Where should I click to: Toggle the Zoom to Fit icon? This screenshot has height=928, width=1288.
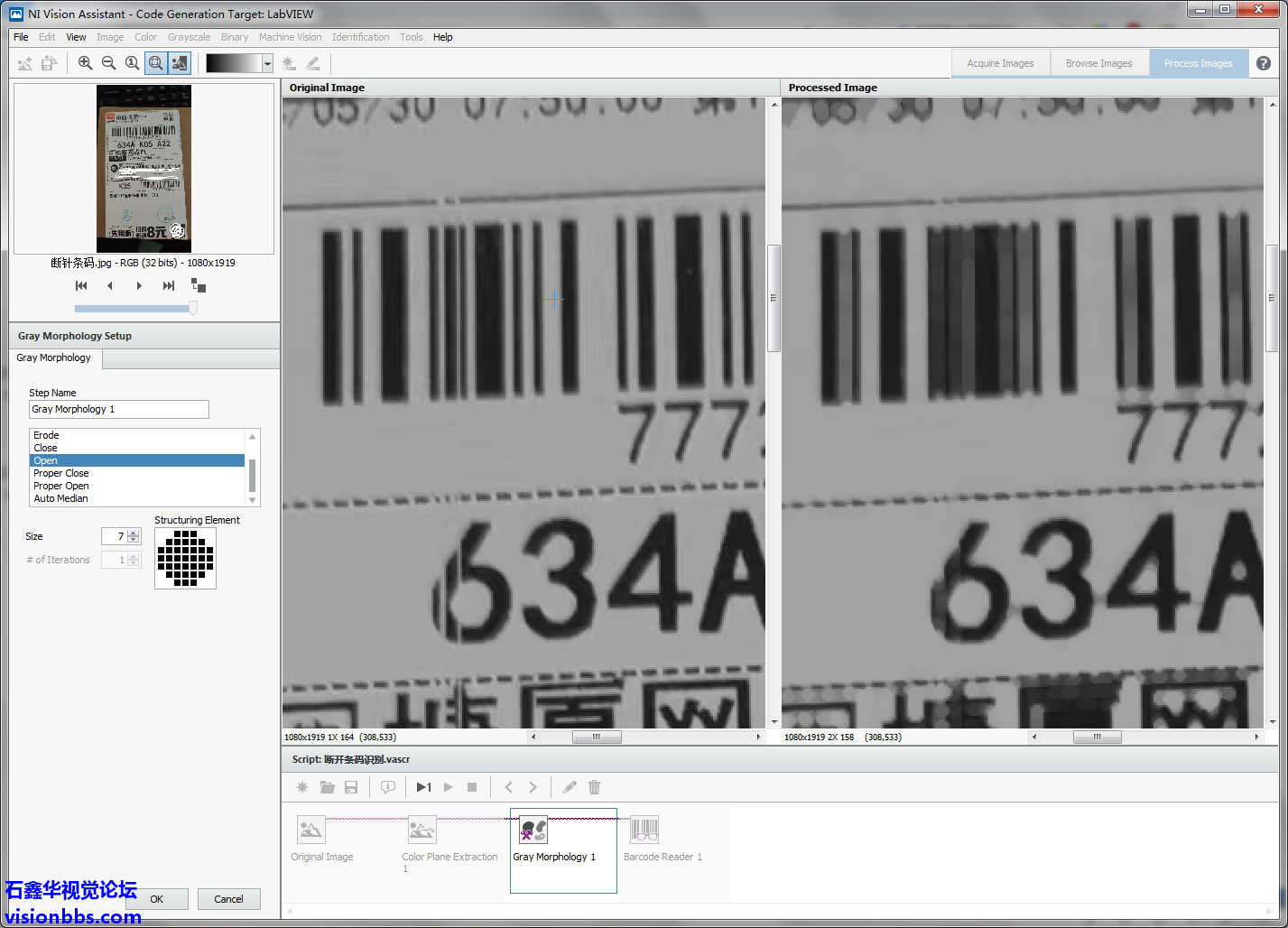156,63
